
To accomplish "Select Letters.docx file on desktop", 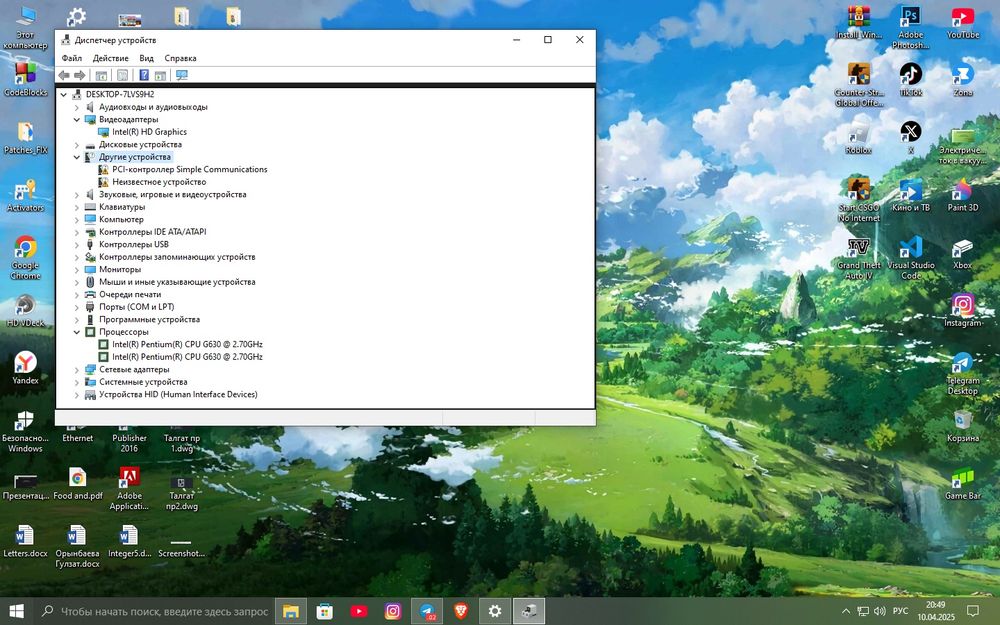I will 26,541.
